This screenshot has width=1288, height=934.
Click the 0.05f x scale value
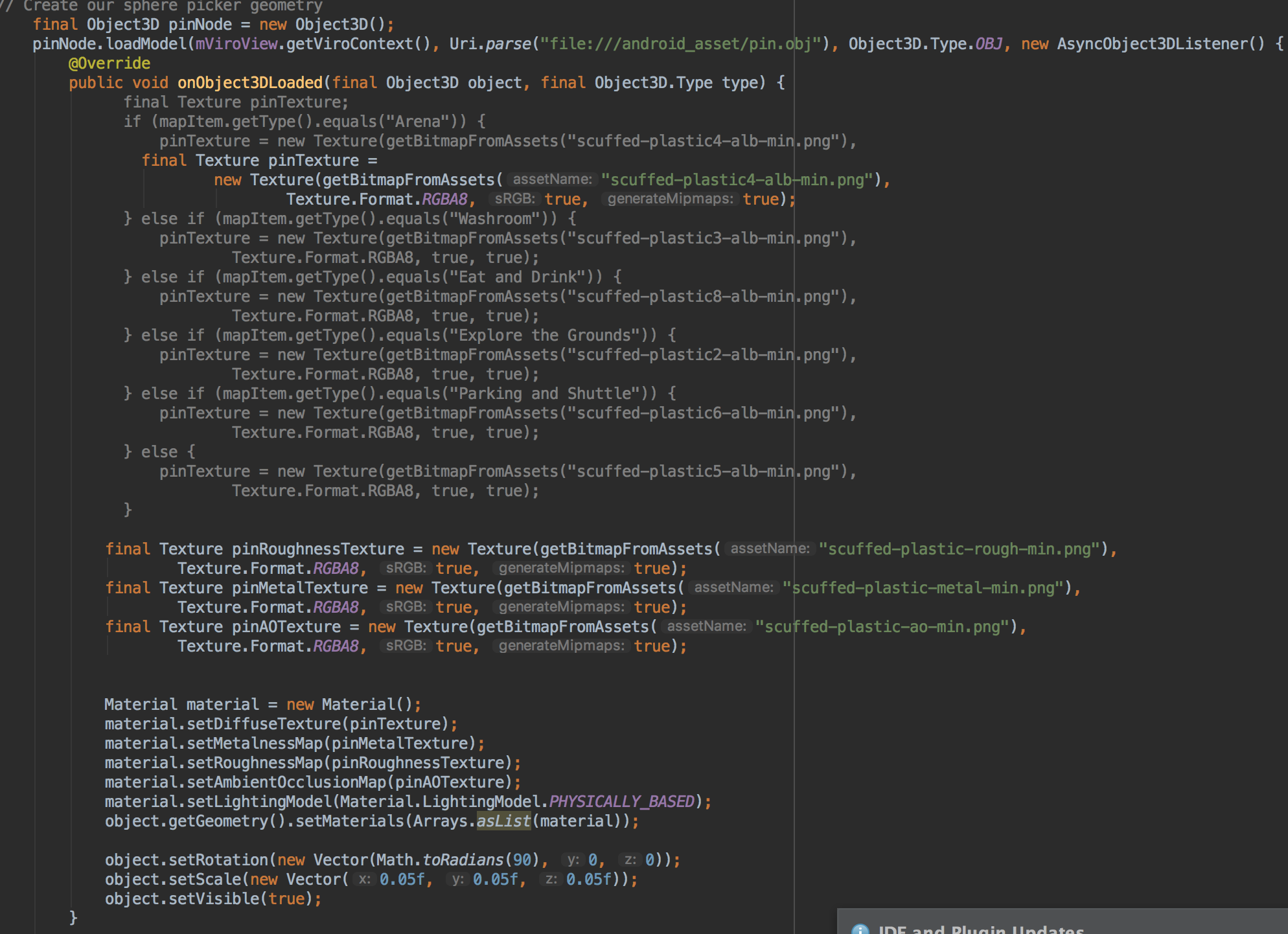tap(403, 879)
